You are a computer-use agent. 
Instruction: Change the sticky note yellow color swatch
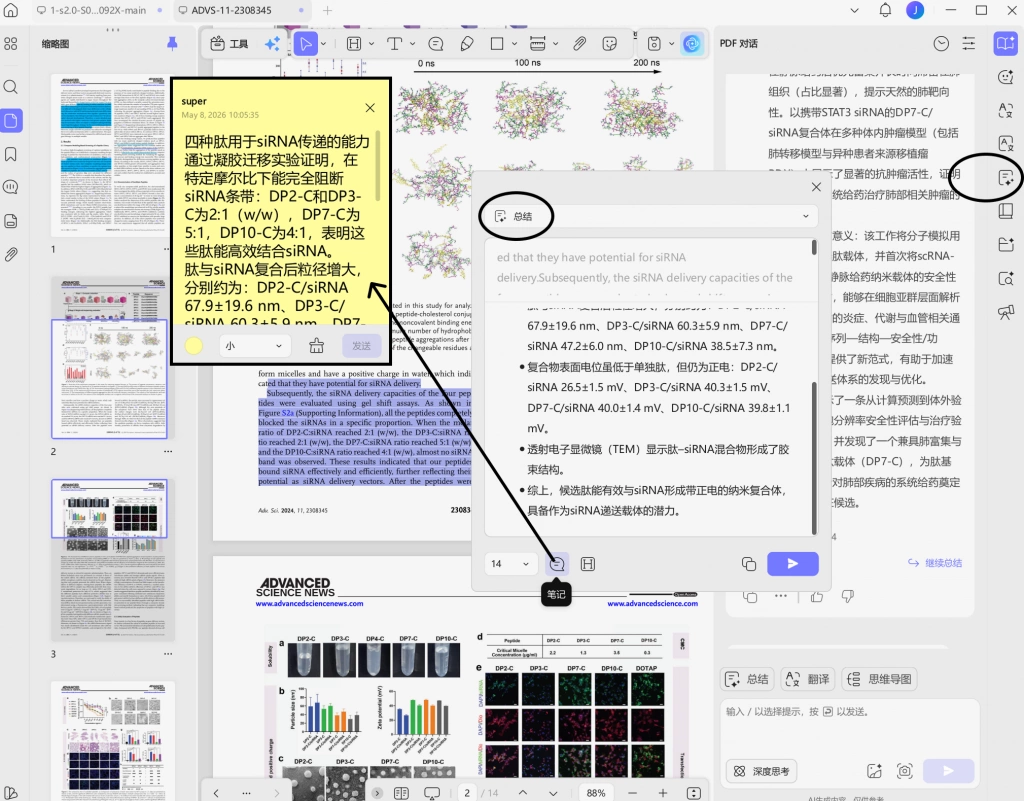click(x=194, y=346)
